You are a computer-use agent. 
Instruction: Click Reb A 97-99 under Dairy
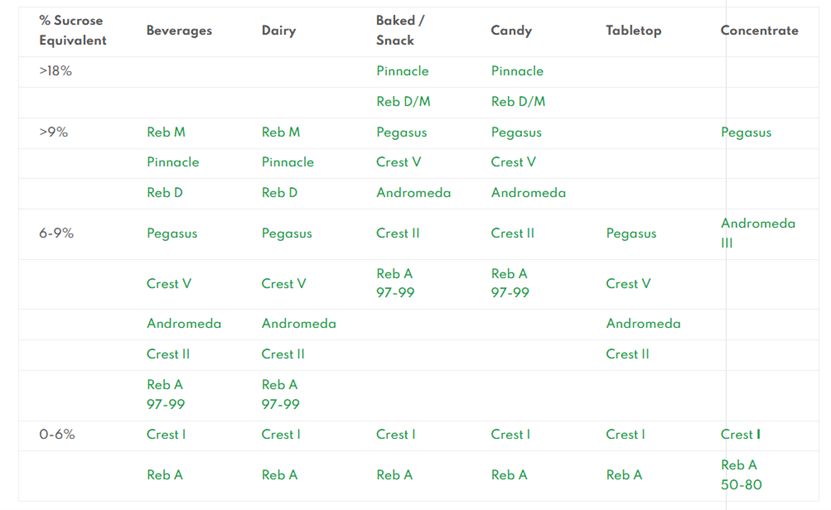click(280, 394)
